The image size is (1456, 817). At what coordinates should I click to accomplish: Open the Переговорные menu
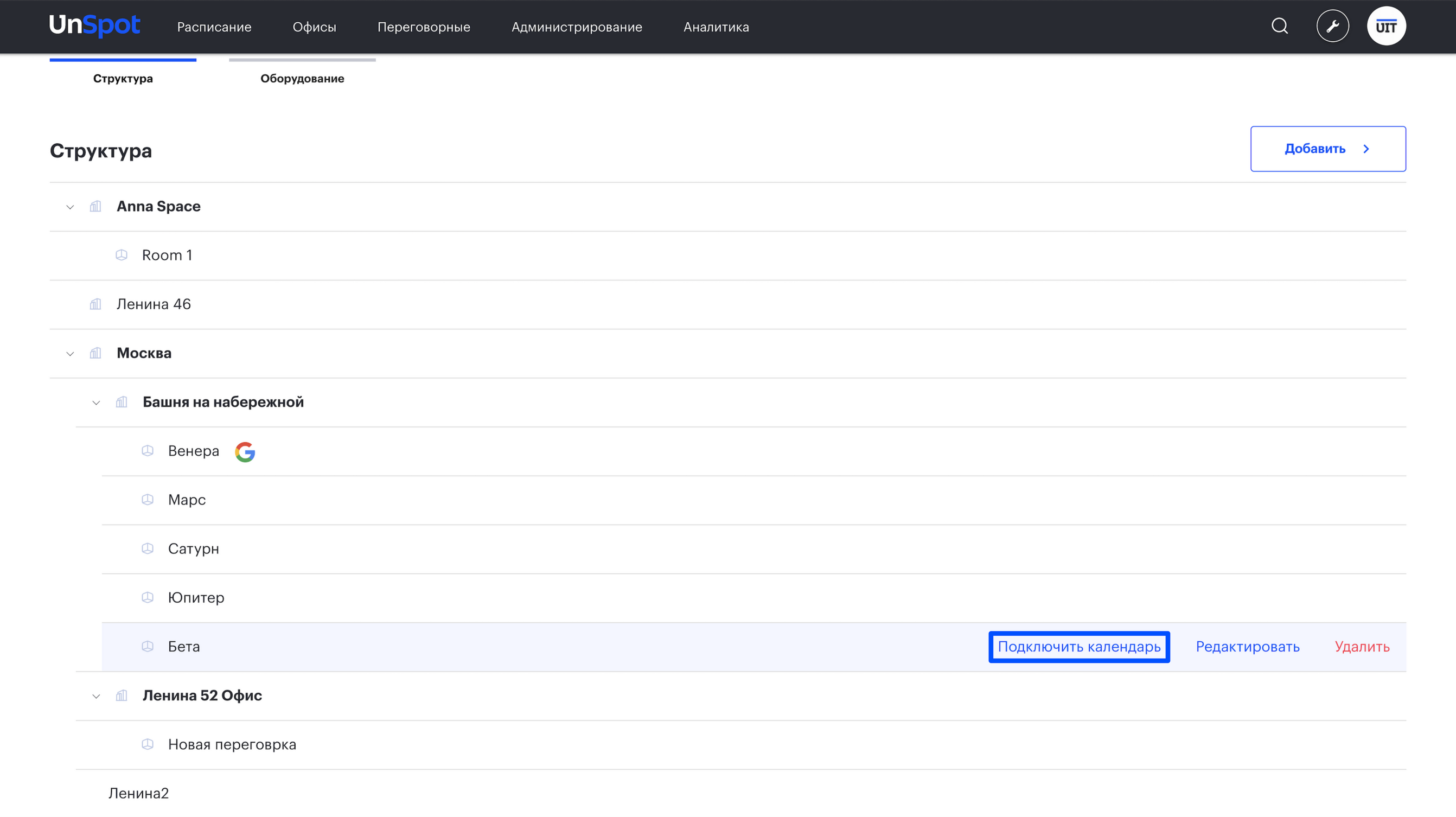click(424, 27)
